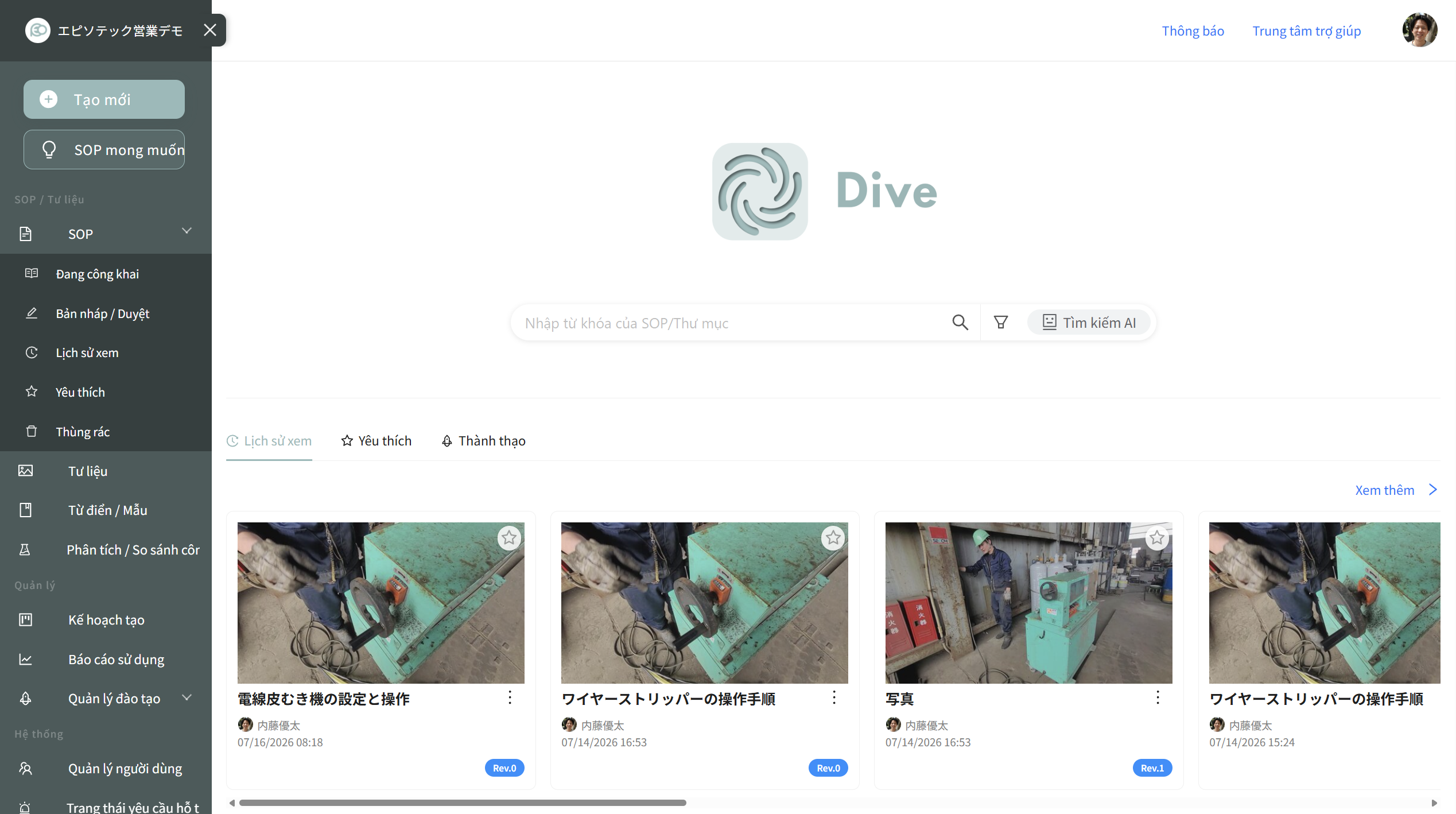The width and height of the screenshot is (1456, 814).
Task: Favorite the first ワイヤーストリッパーの操作手順 card star
Action: click(833, 538)
